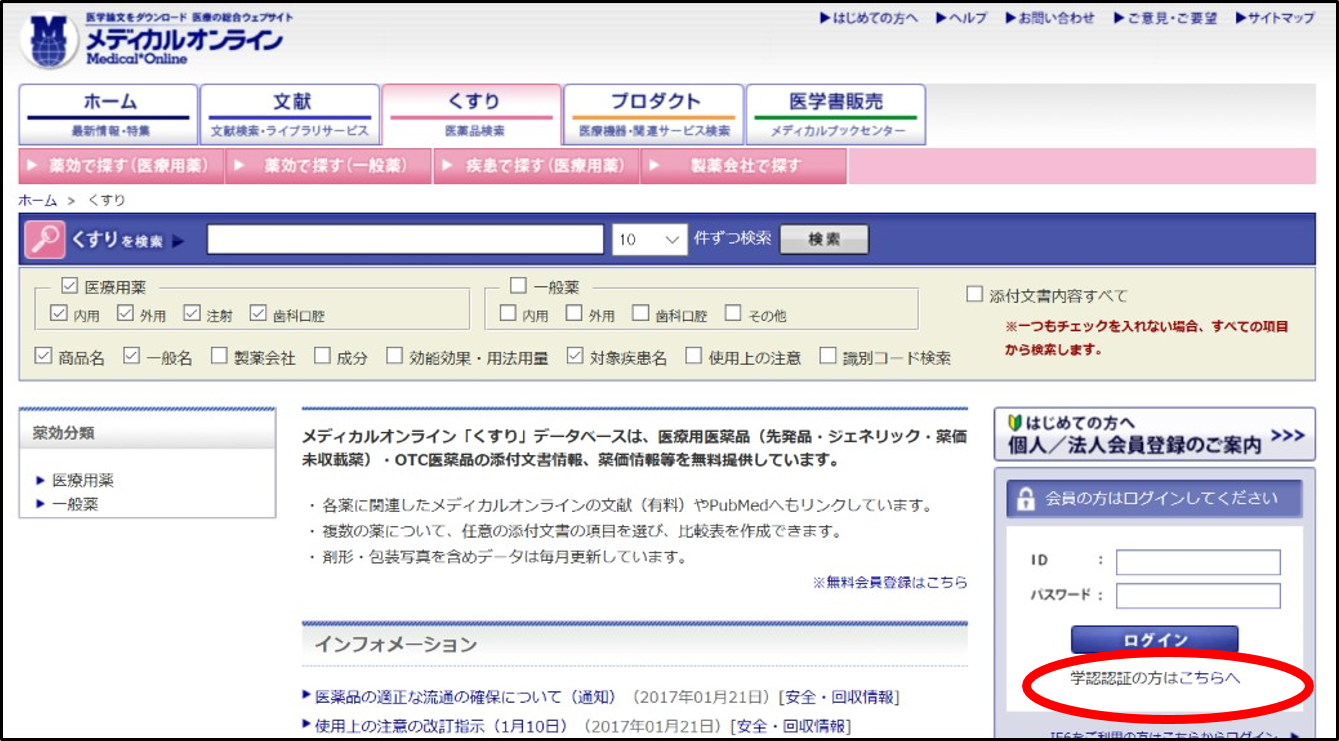Open the サイトマップ link
Viewport: 1339px width, 741px height.
1275,18
